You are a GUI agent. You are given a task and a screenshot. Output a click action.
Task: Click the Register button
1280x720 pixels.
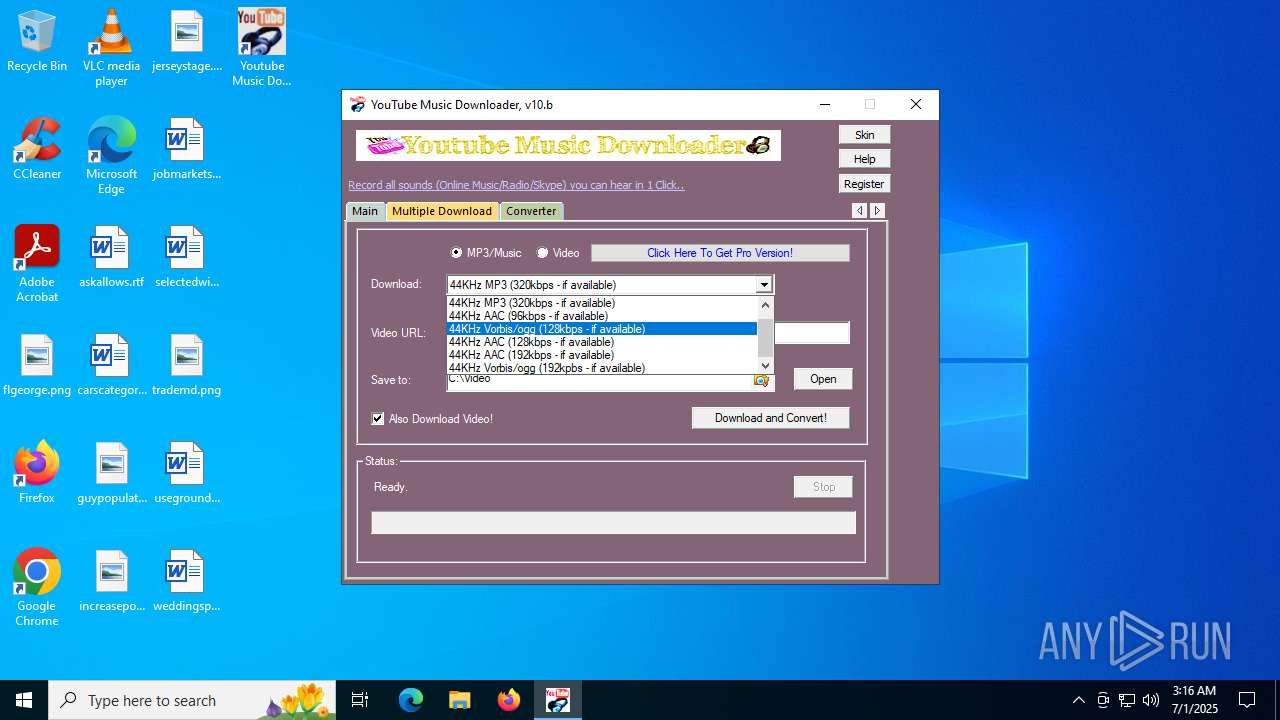click(864, 184)
